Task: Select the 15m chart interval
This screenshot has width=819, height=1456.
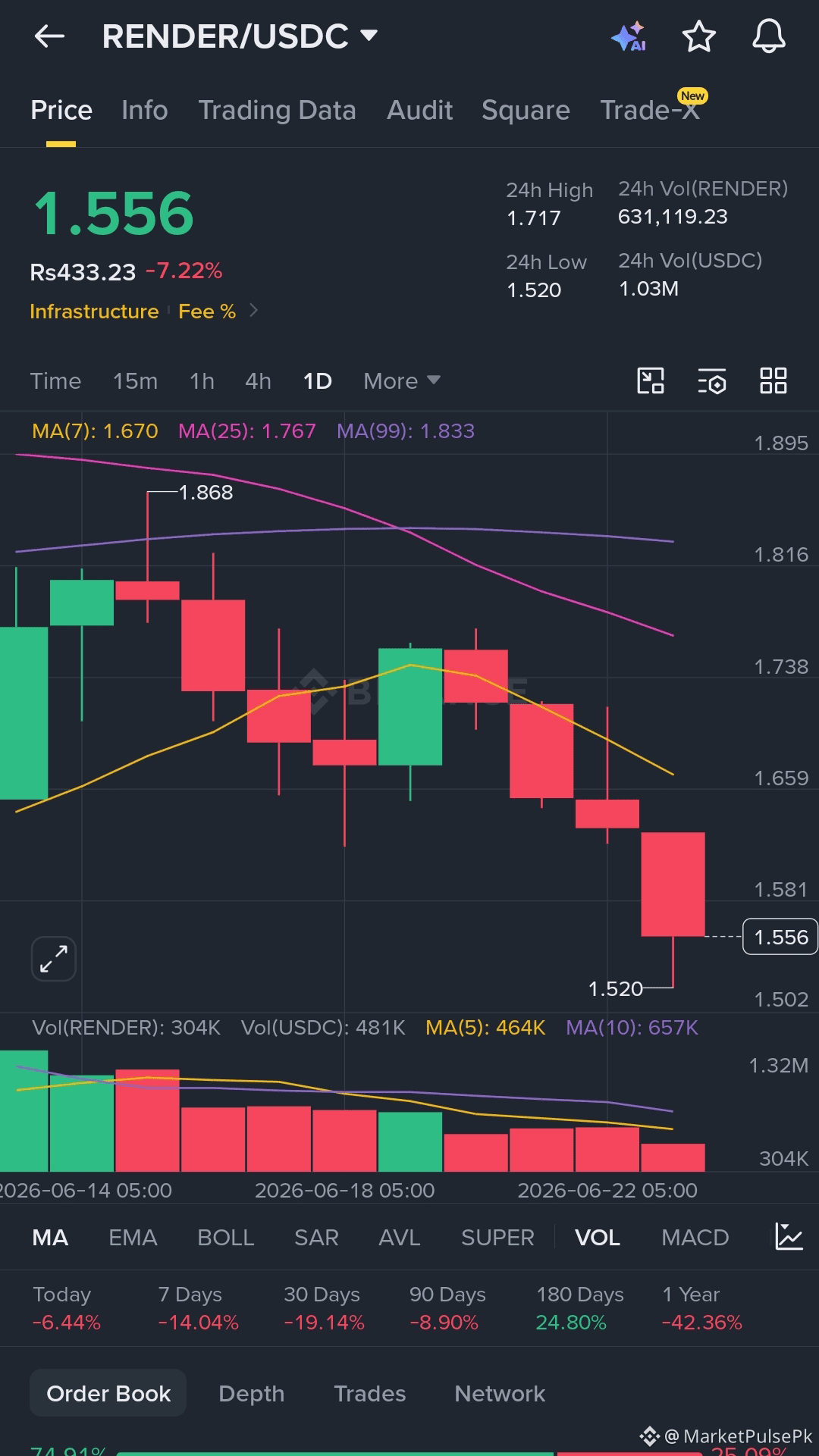Action: click(x=135, y=380)
